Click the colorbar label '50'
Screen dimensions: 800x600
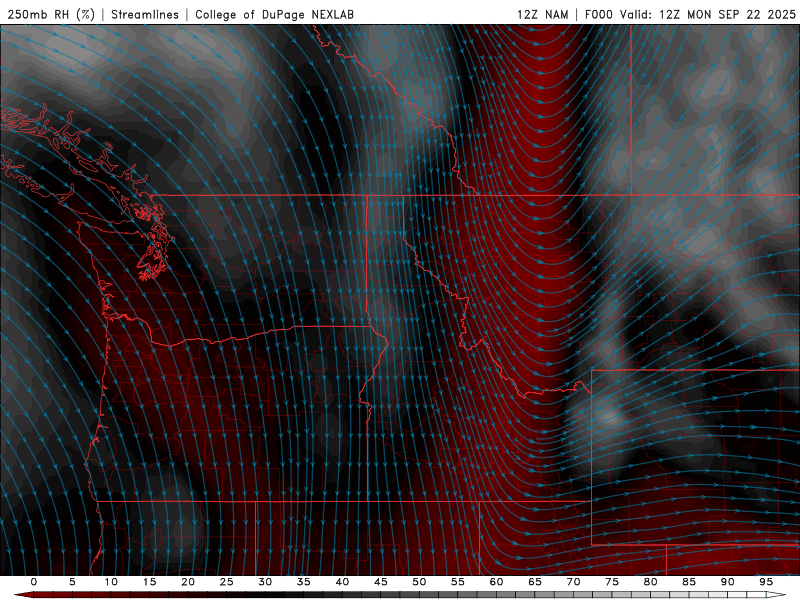point(419,582)
